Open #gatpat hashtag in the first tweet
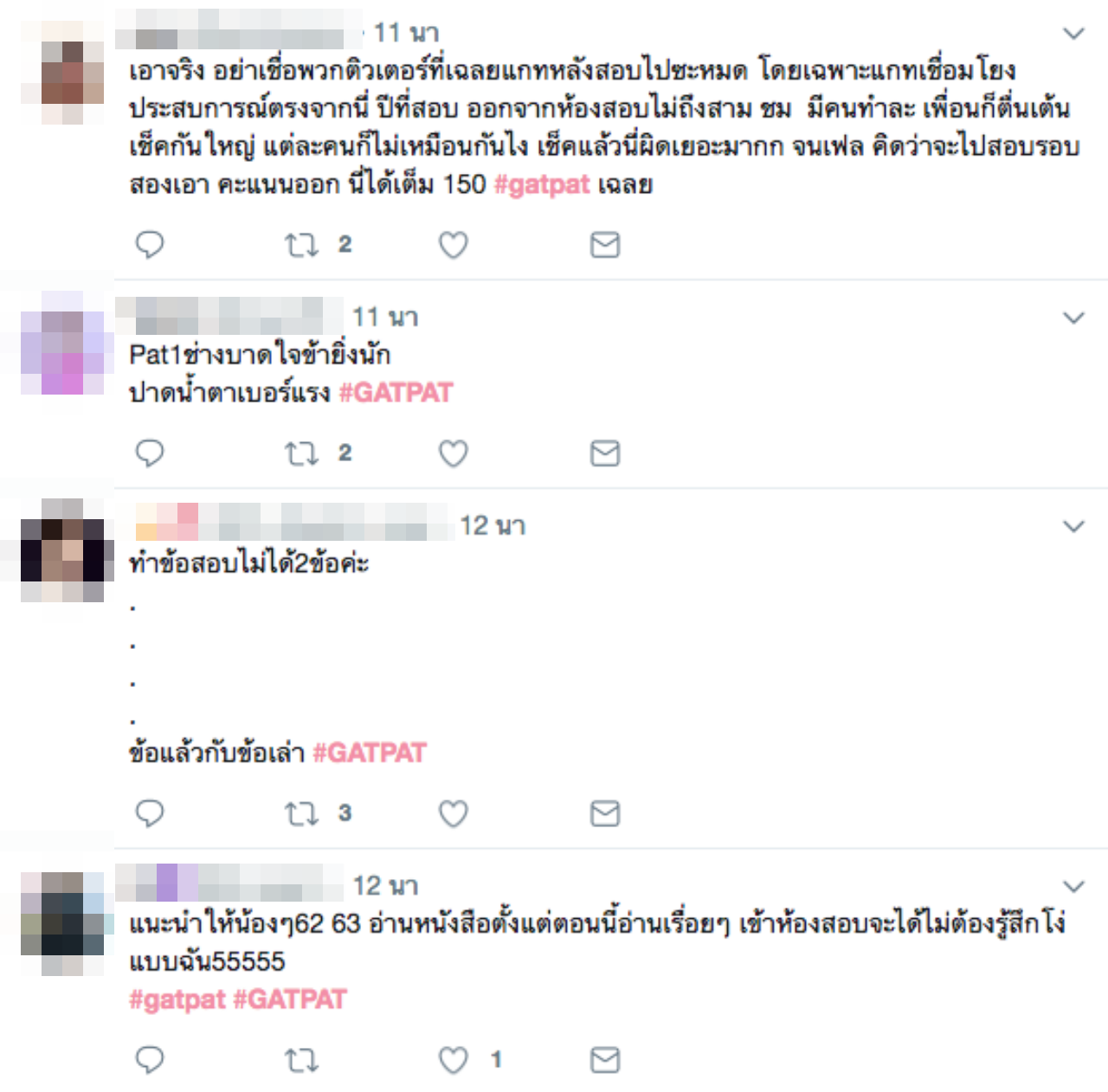 [x=542, y=184]
